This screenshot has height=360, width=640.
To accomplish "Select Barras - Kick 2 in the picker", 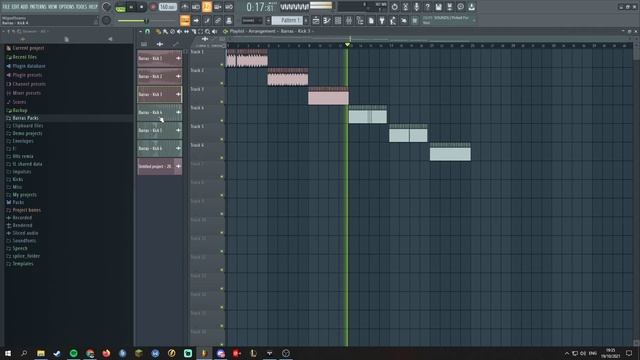I will tap(160, 76).
